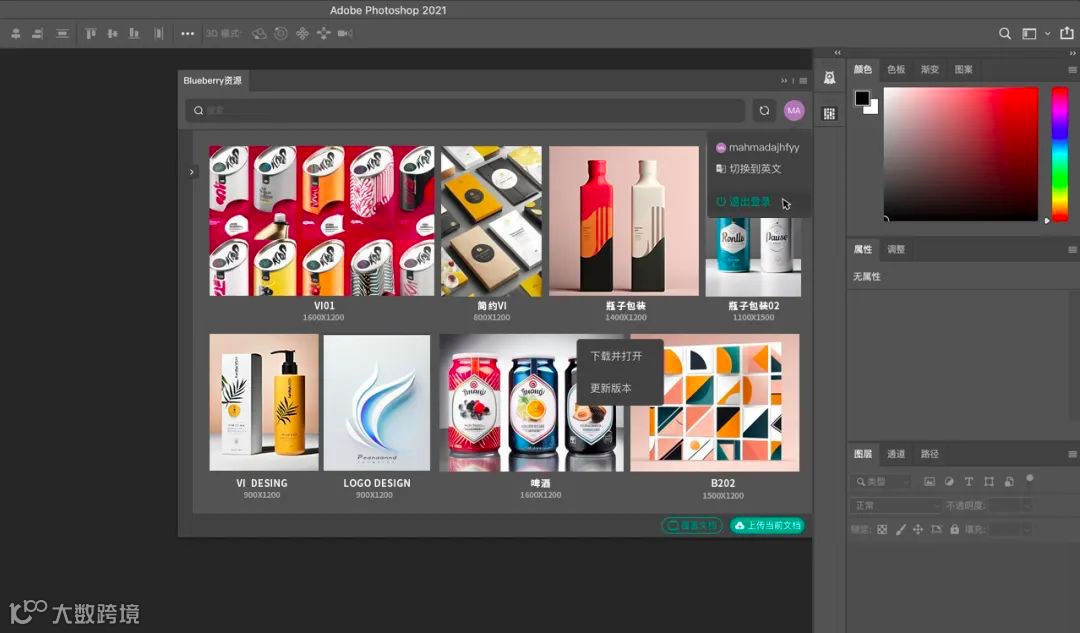Toggle the text layer filter T icon
This screenshot has width=1080, height=633.
tap(969, 481)
